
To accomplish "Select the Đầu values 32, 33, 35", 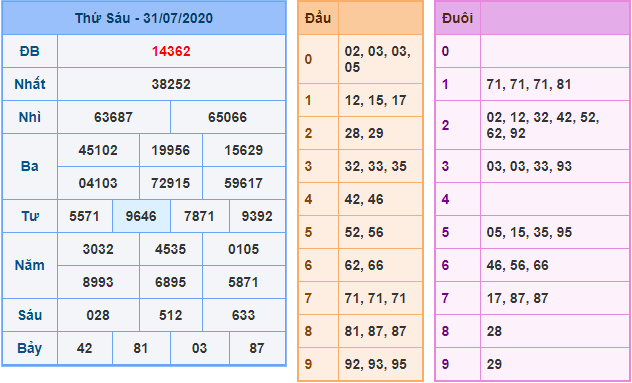I will point(376,167).
